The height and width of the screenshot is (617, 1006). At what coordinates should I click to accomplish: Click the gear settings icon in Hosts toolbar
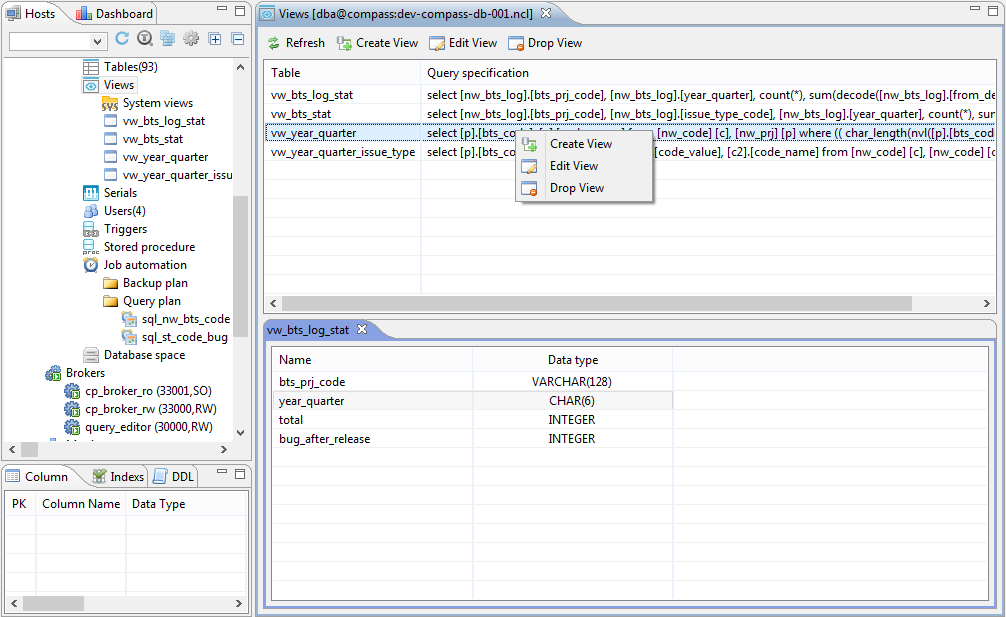(x=190, y=39)
